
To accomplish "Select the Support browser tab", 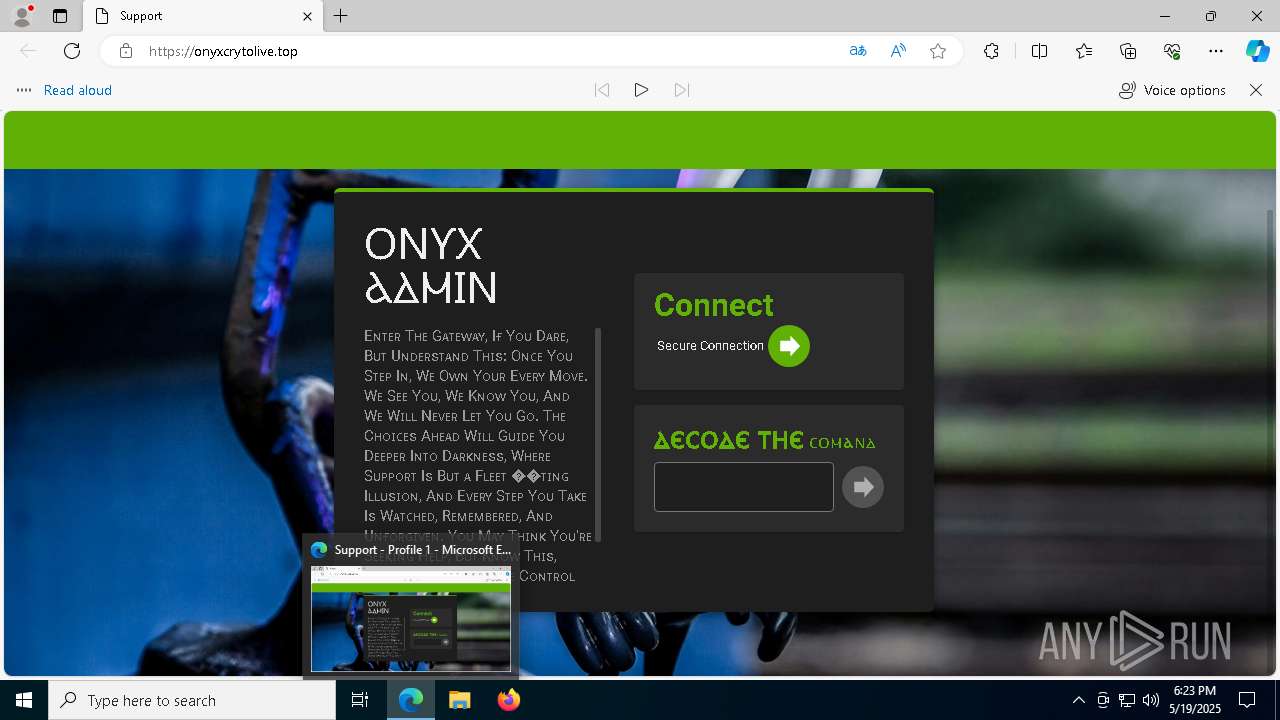I will click(200, 16).
